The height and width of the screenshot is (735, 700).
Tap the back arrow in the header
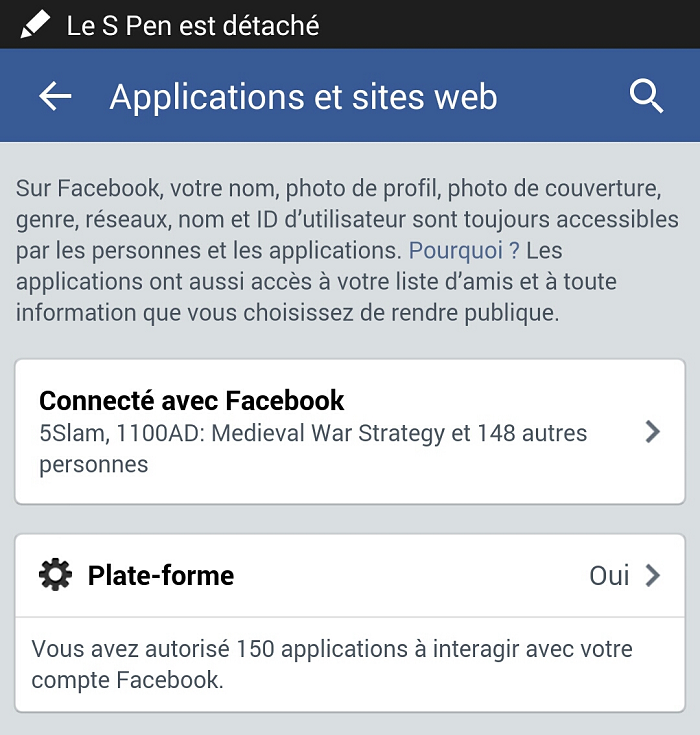(55, 96)
